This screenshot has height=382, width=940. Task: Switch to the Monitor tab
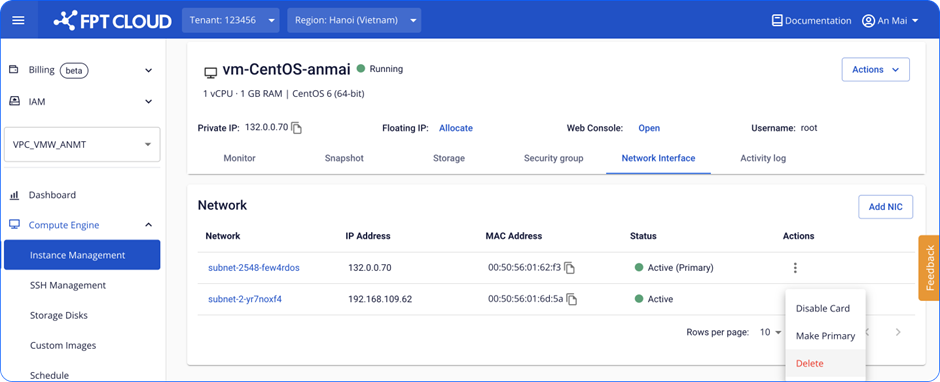[239, 158]
